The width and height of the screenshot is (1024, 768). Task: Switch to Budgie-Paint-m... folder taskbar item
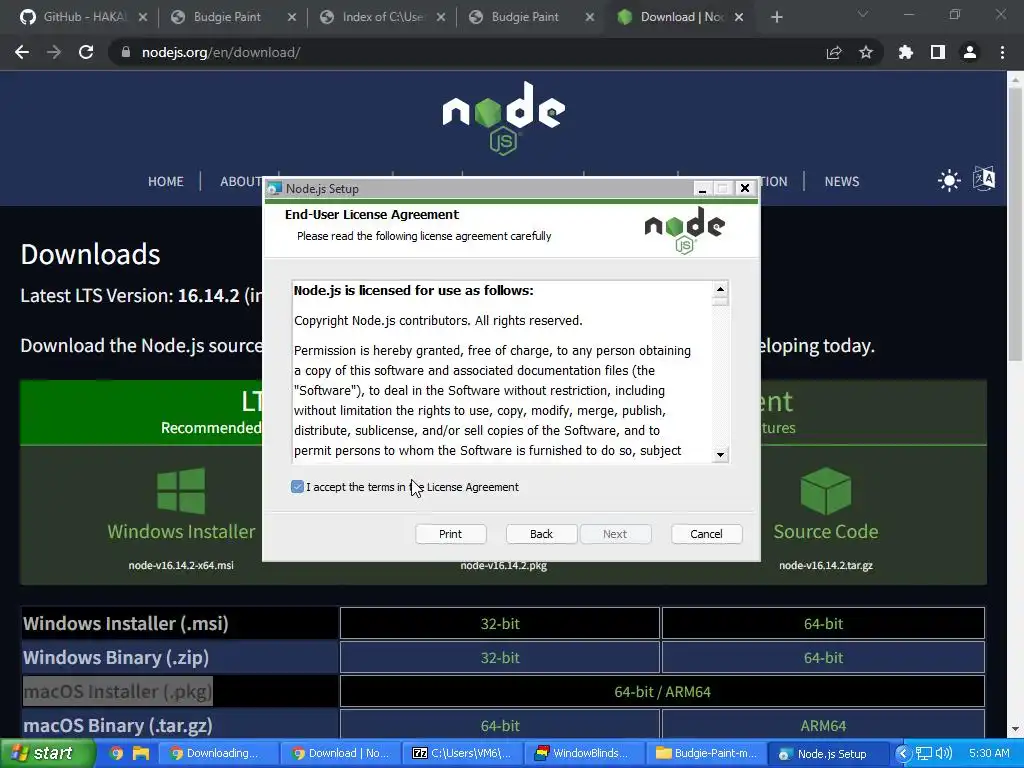point(707,753)
